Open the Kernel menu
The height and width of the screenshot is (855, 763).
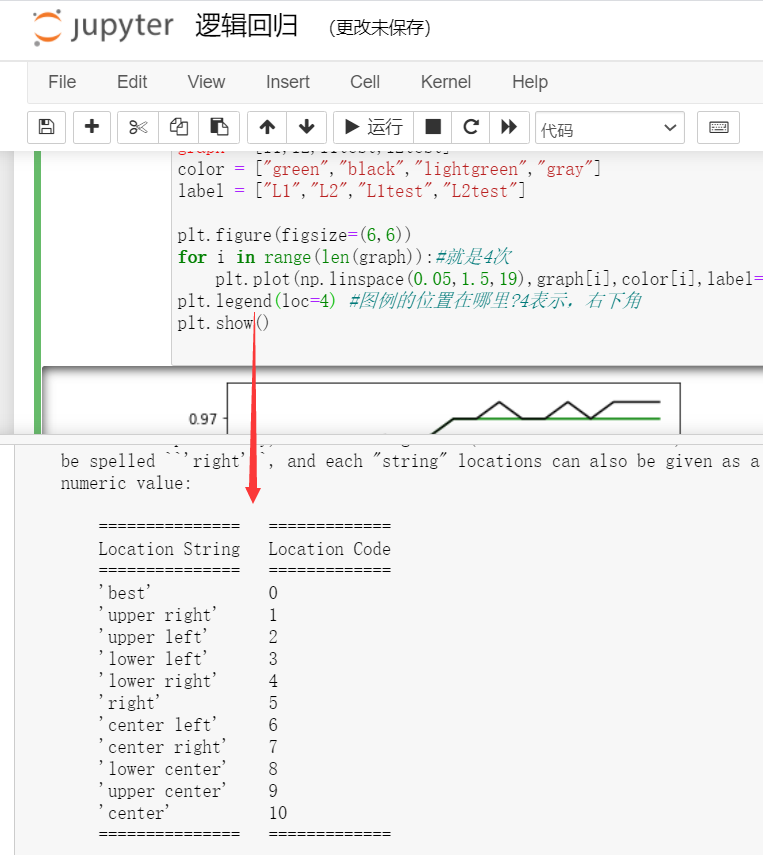(446, 82)
